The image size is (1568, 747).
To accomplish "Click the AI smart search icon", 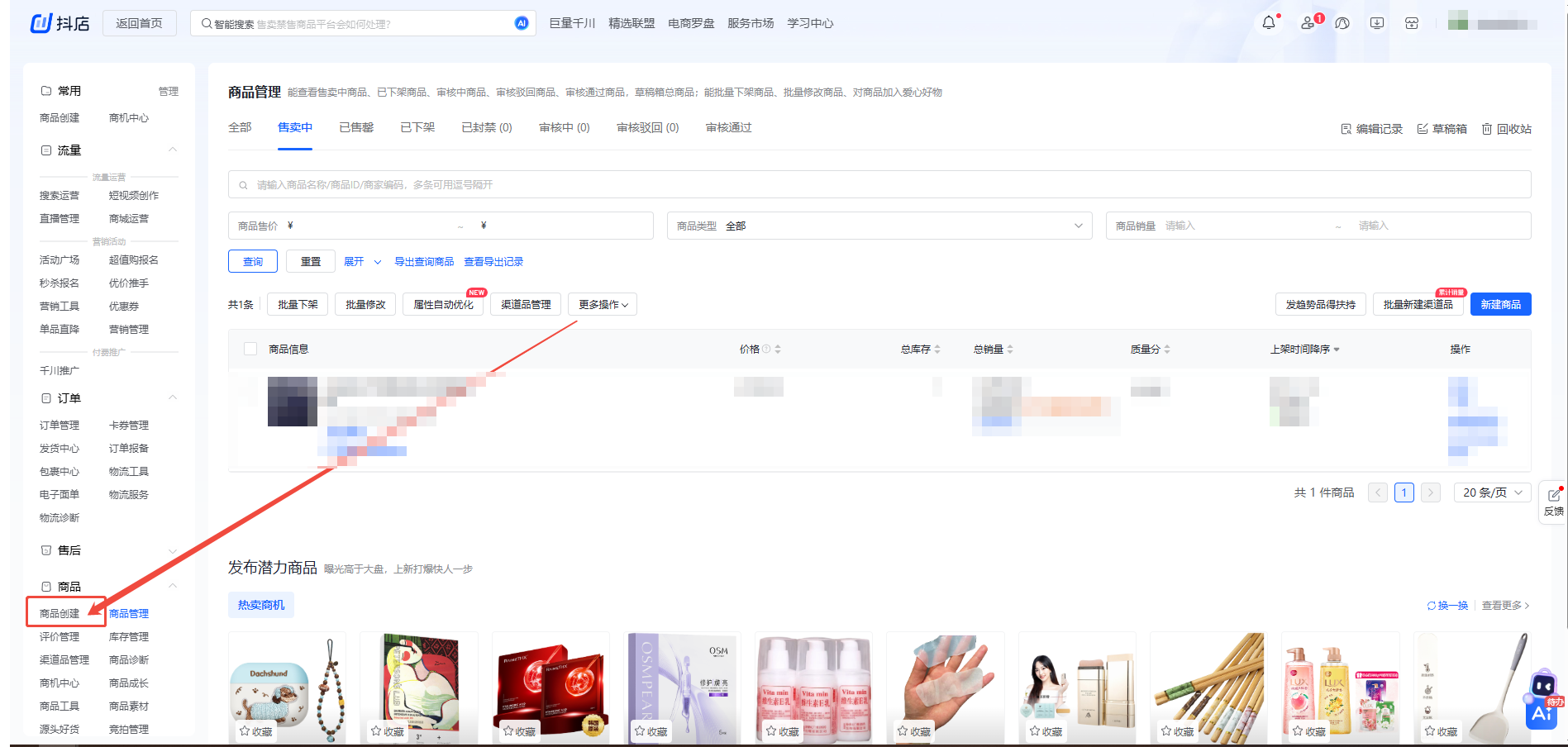I will tap(522, 23).
